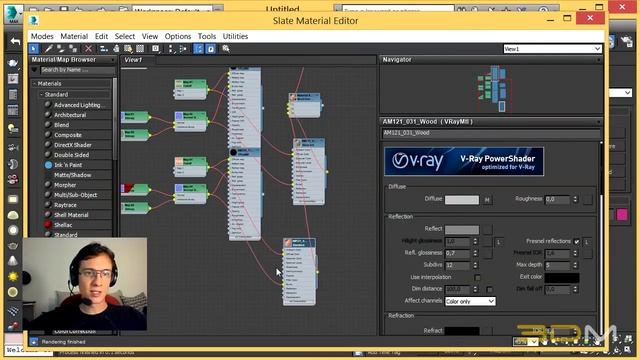Click Show Shaded Material in Viewport icon
Viewport: 640px width, 360px height.
[x=128, y=49]
